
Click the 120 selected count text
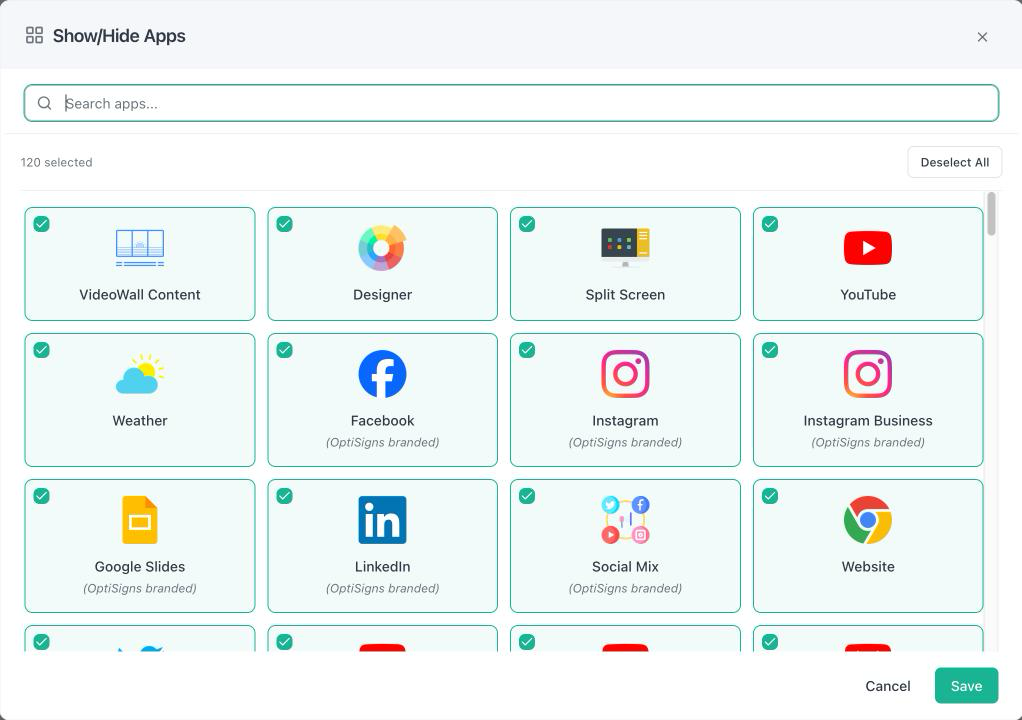56,162
